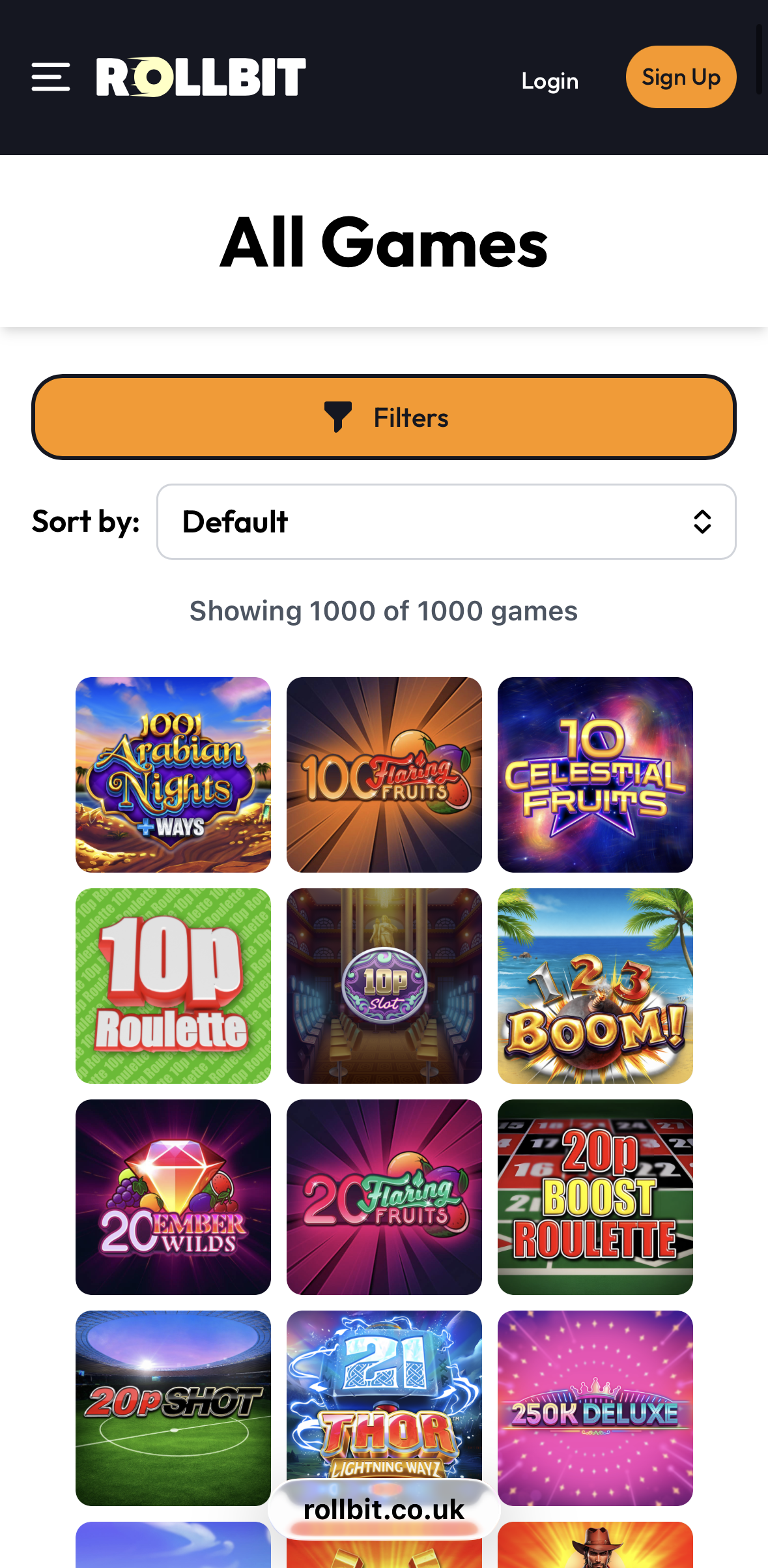Click the sort dropdown chevron arrows
The image size is (768, 1568).
click(x=702, y=521)
